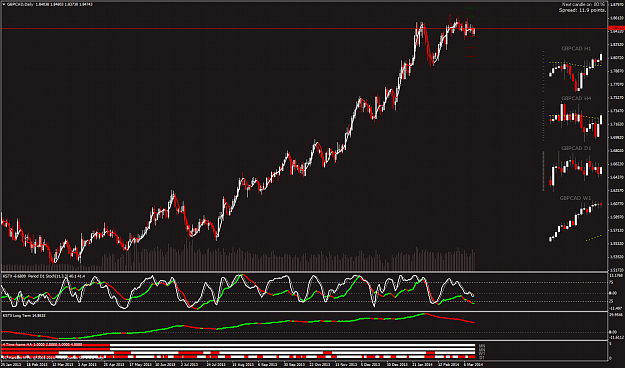Screen dimensions: 625x368
Task: Open the H1 mini candlestick chart
Action: point(576,72)
